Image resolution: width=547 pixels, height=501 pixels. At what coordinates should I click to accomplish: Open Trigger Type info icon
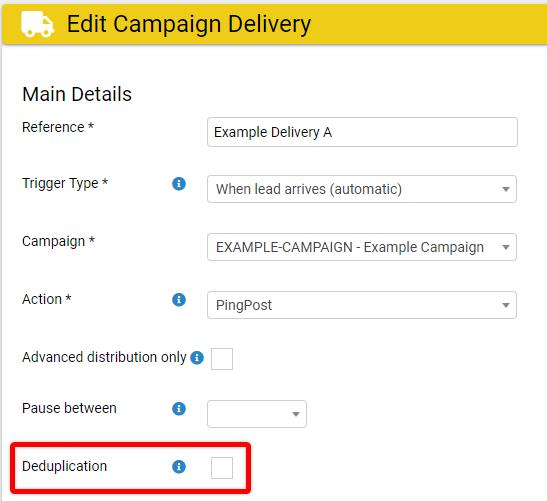coord(179,184)
